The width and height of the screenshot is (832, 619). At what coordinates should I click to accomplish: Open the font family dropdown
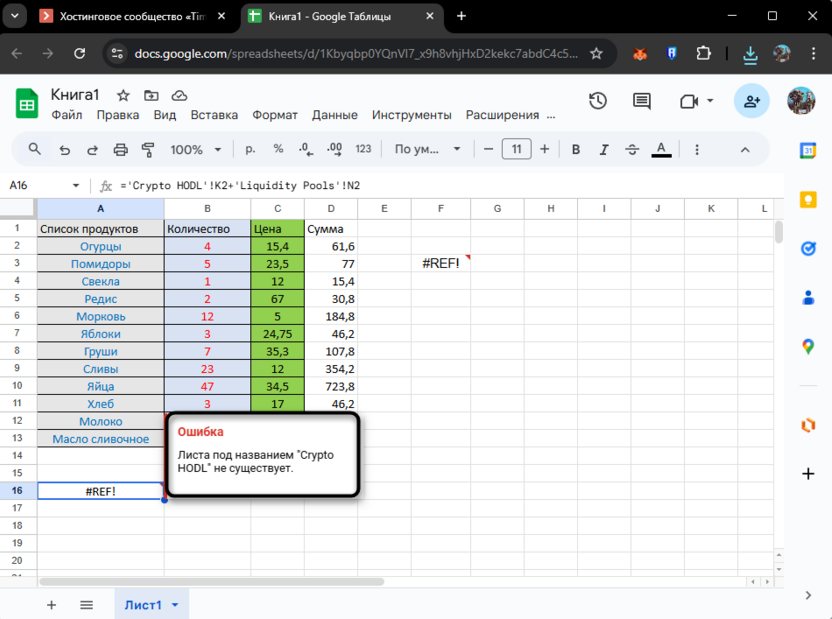[427, 150]
